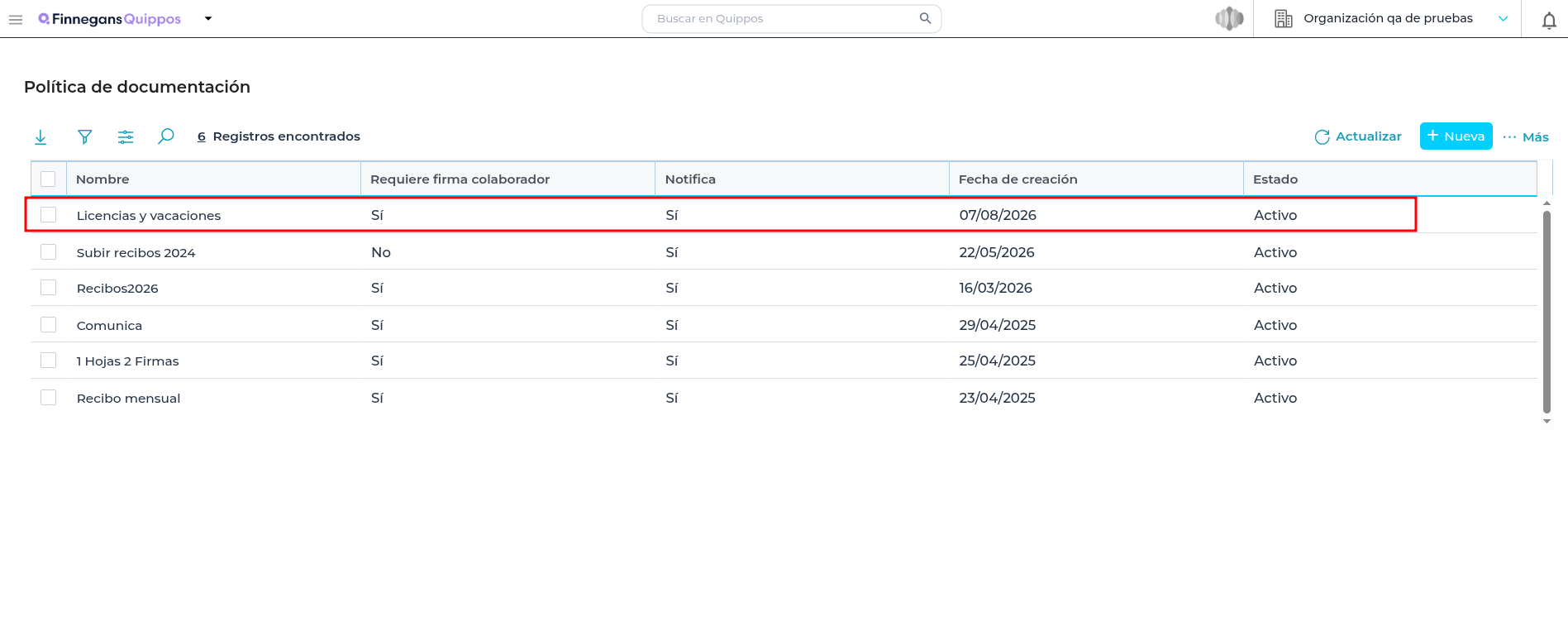Focus the Buscar en Quippos search field
Image resolution: width=1568 pixels, height=626 pixels.
[791, 18]
